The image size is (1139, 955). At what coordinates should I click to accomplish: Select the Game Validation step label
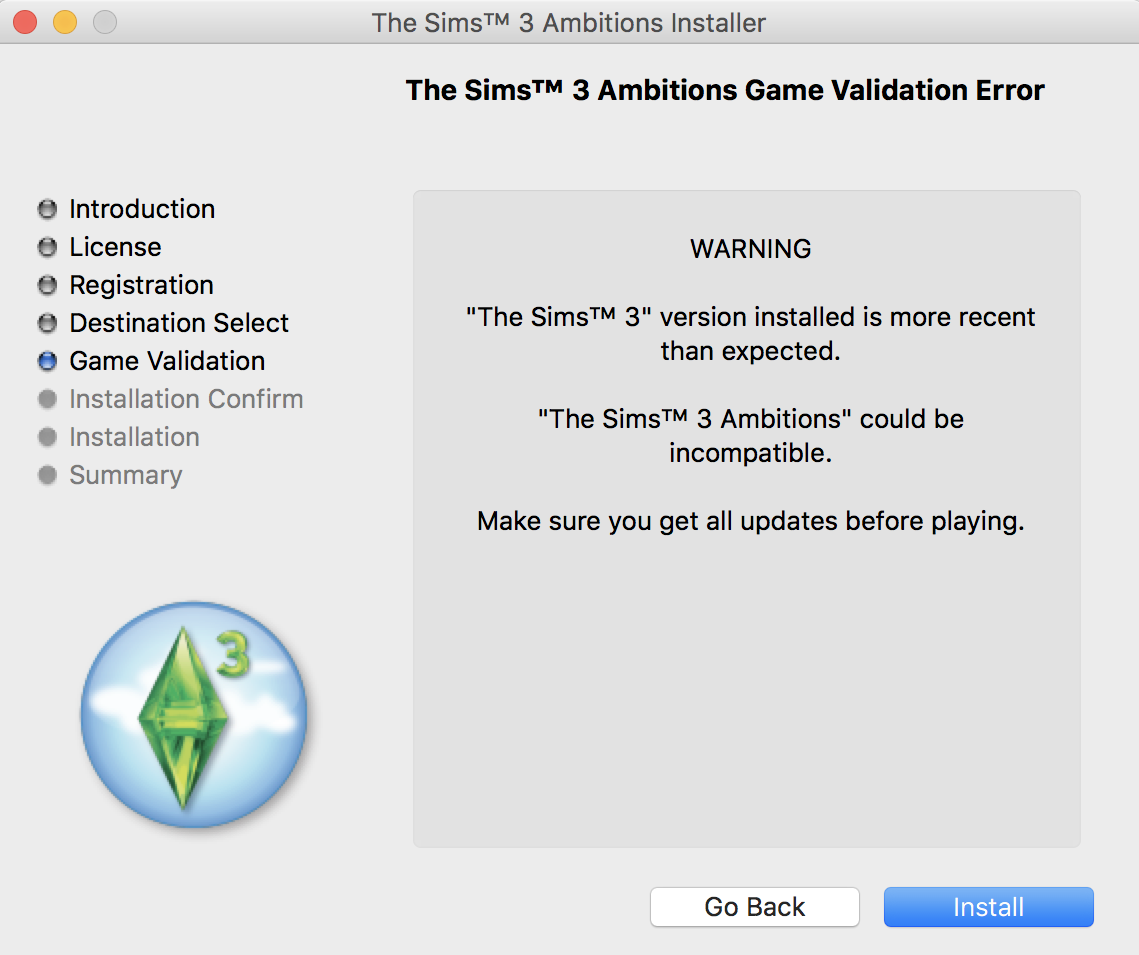(x=167, y=361)
